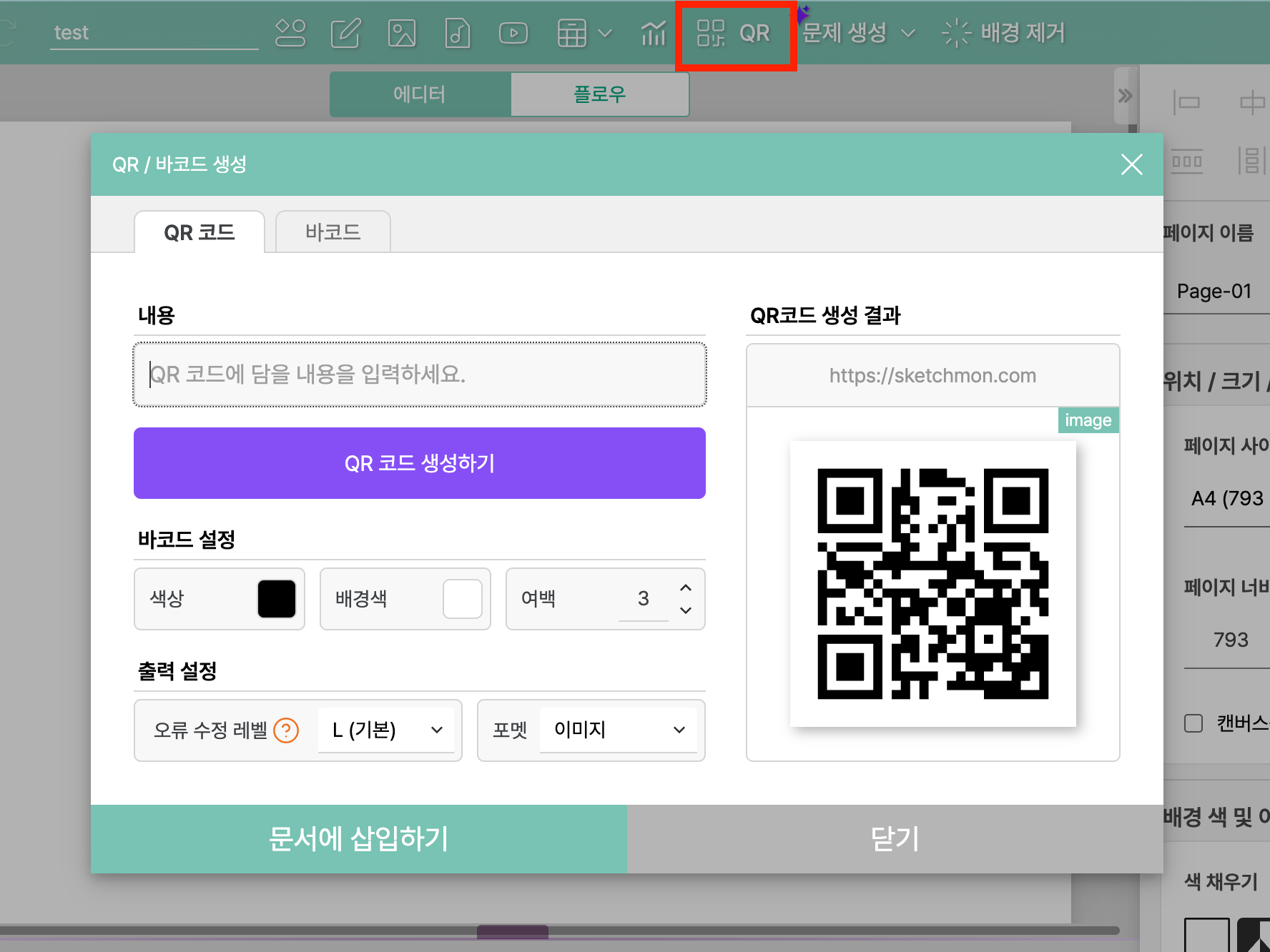This screenshot has width=1270, height=952.
Task: Click the Page-01 page name field
Action: pyautogui.click(x=1217, y=292)
